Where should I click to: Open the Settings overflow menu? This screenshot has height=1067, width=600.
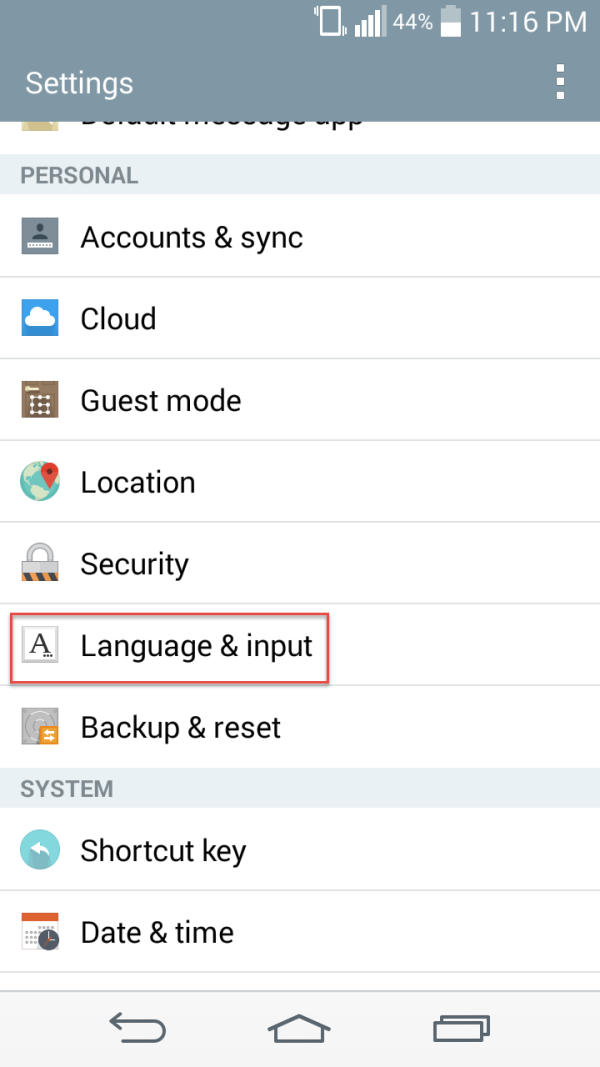560,83
